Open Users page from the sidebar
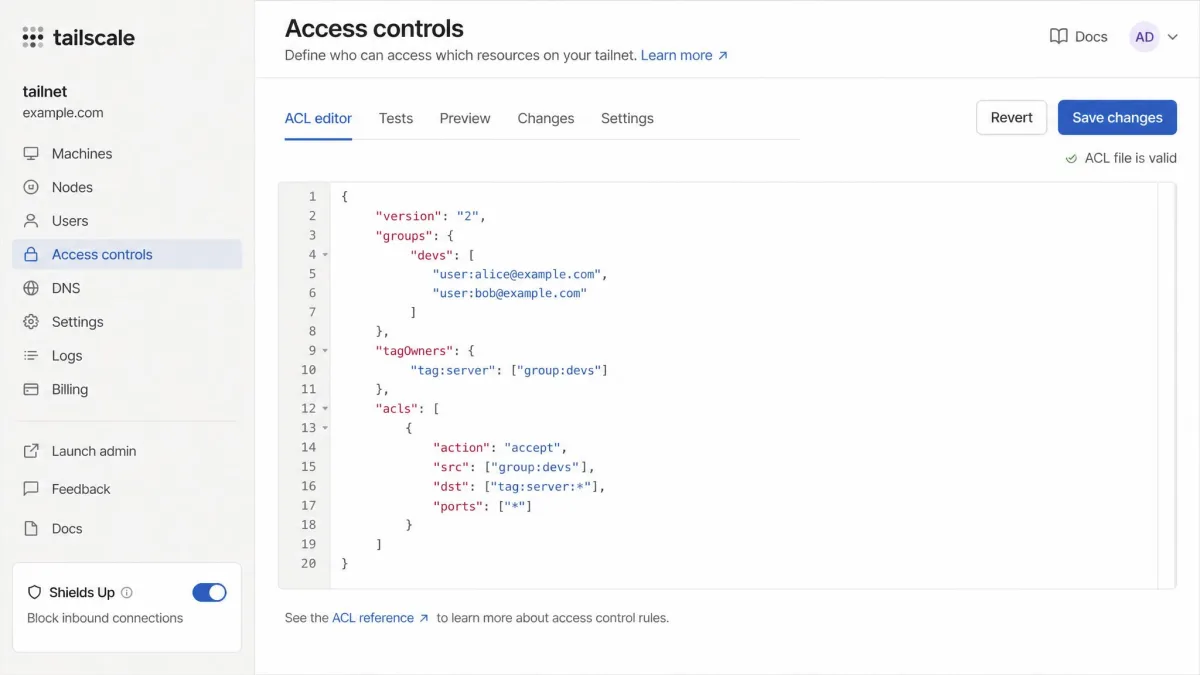This screenshot has height=675, width=1200. click(127, 221)
